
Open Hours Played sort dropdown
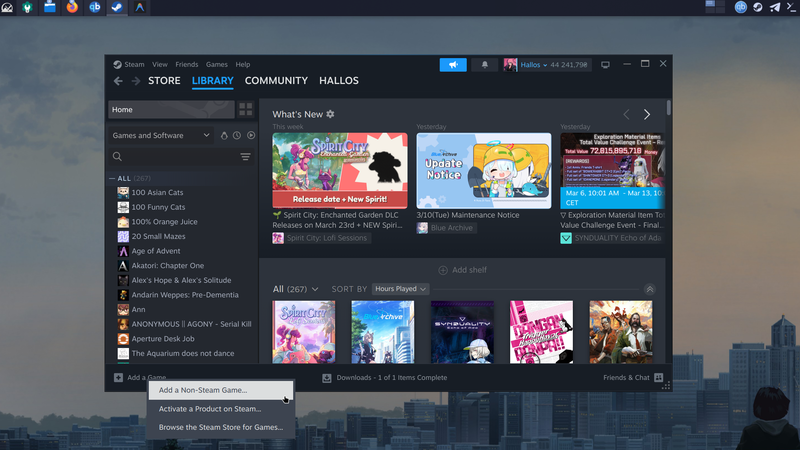(401, 289)
